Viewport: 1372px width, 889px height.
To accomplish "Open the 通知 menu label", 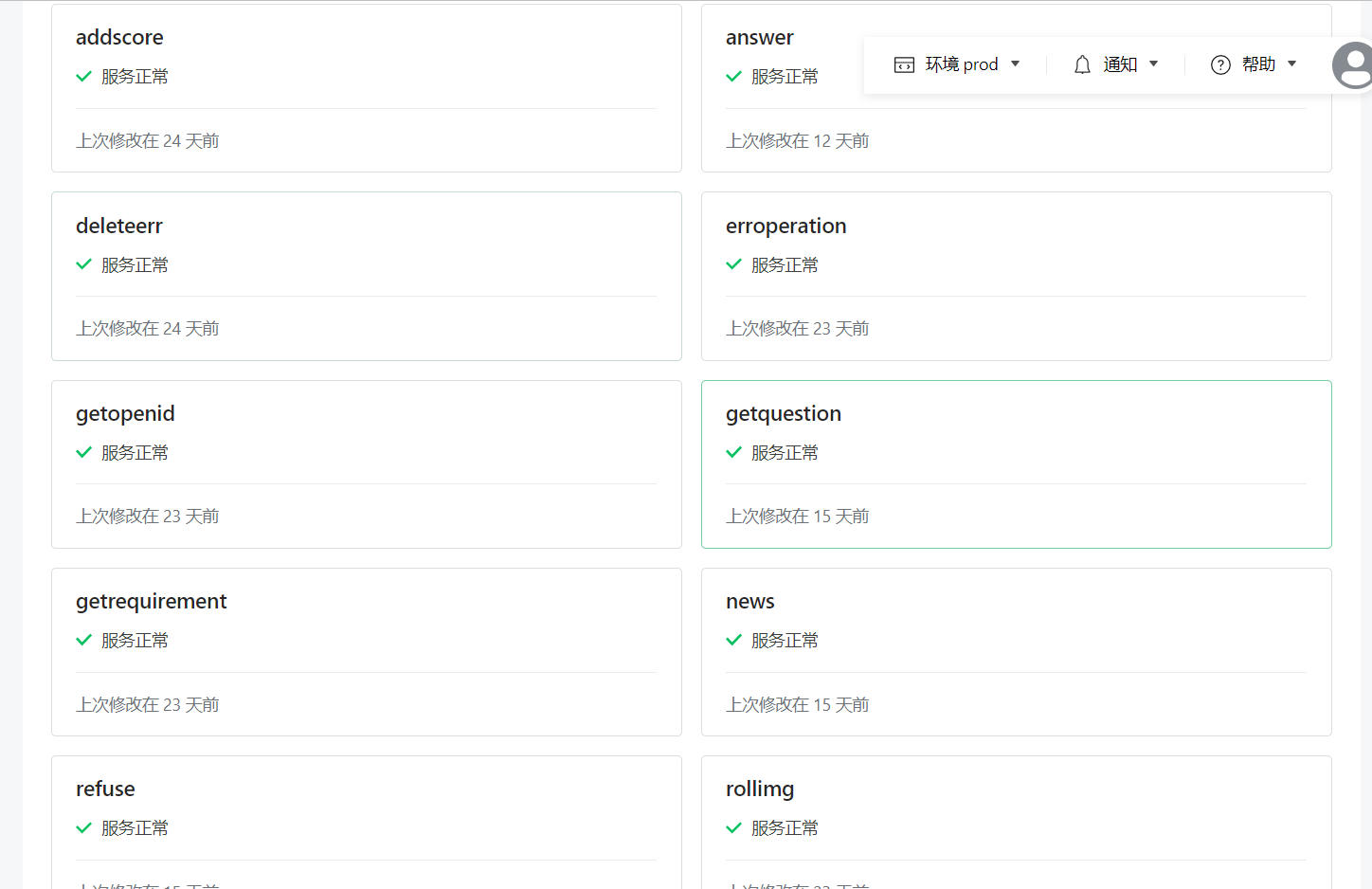I will [1120, 64].
